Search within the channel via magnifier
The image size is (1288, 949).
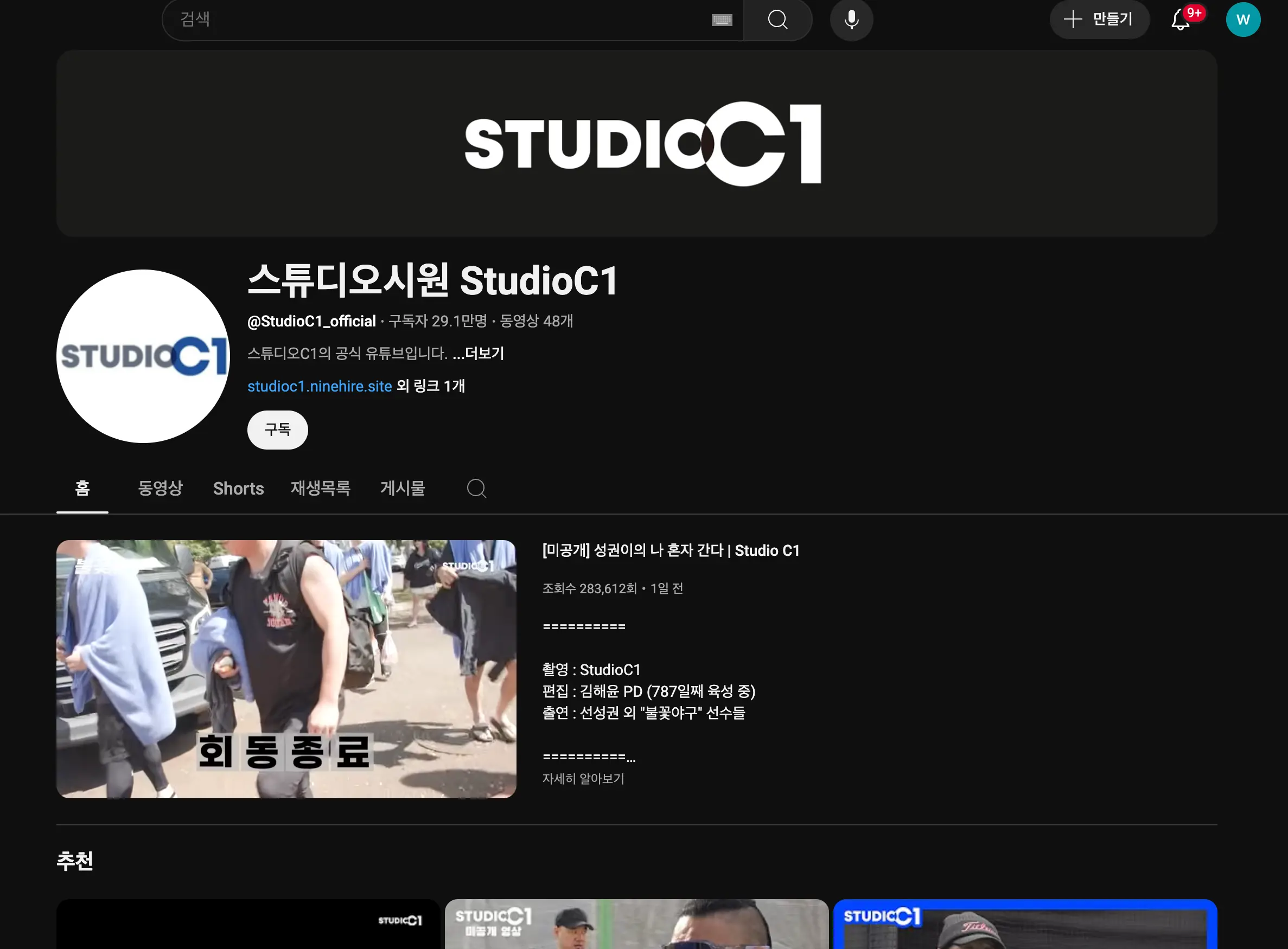[x=476, y=488]
